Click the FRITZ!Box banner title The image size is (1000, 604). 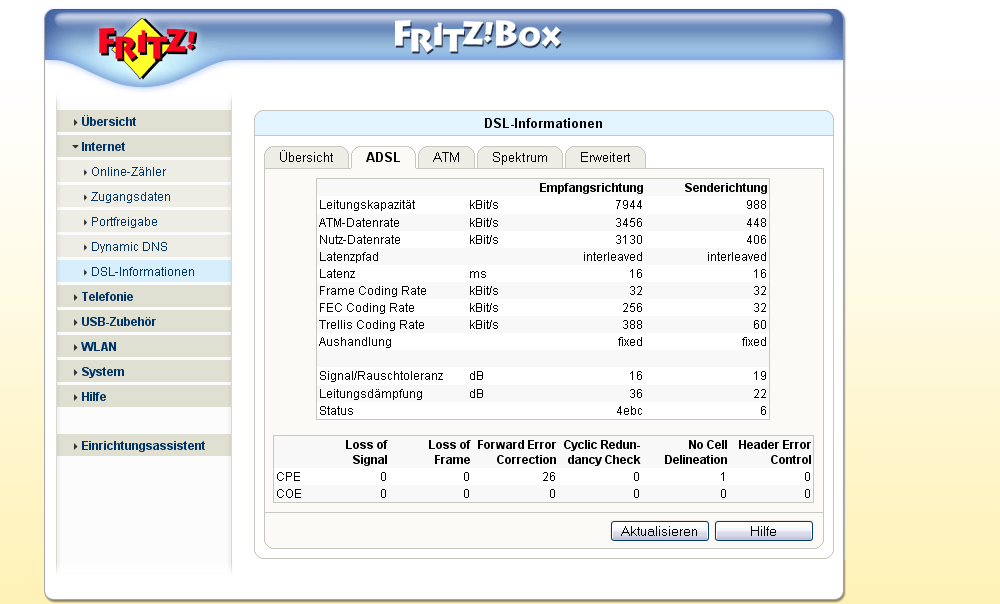pos(478,36)
